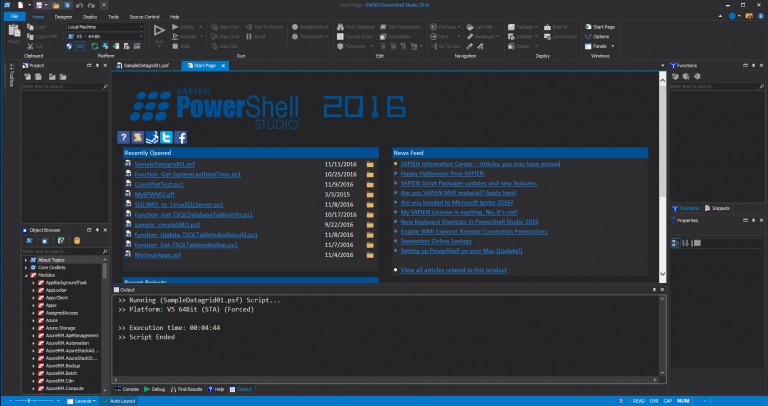Open sample_simpleSMO.ps1 recent file link
This screenshot has height=406, width=768.
(x=168, y=225)
